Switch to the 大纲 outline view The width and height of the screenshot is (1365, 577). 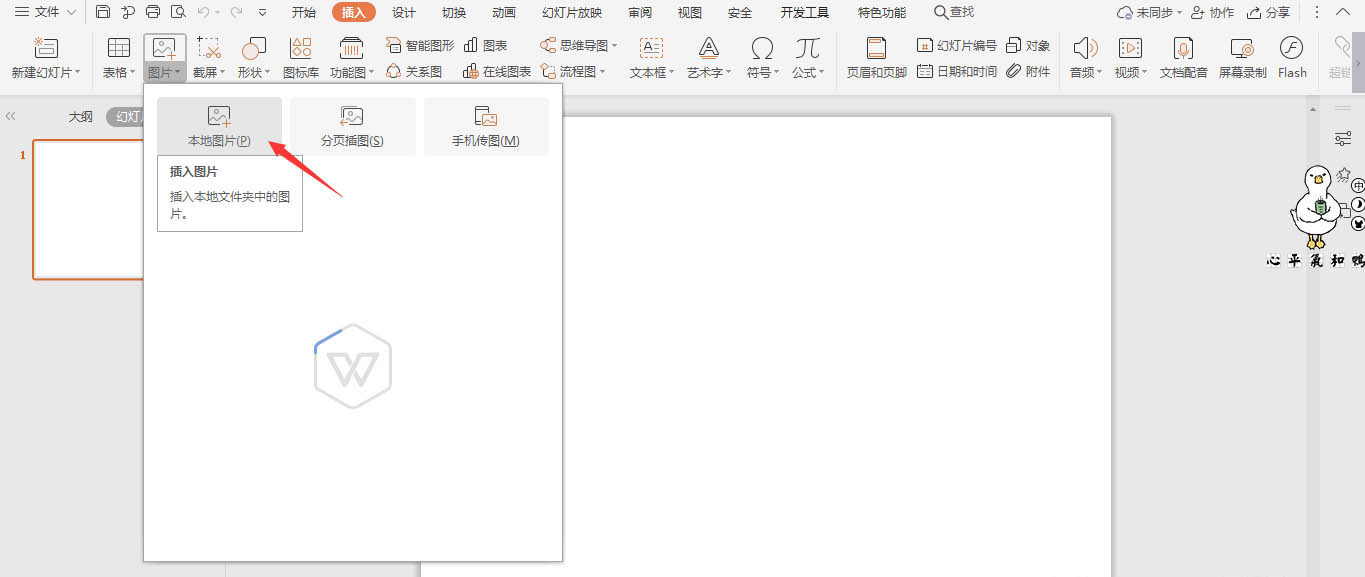tap(80, 115)
